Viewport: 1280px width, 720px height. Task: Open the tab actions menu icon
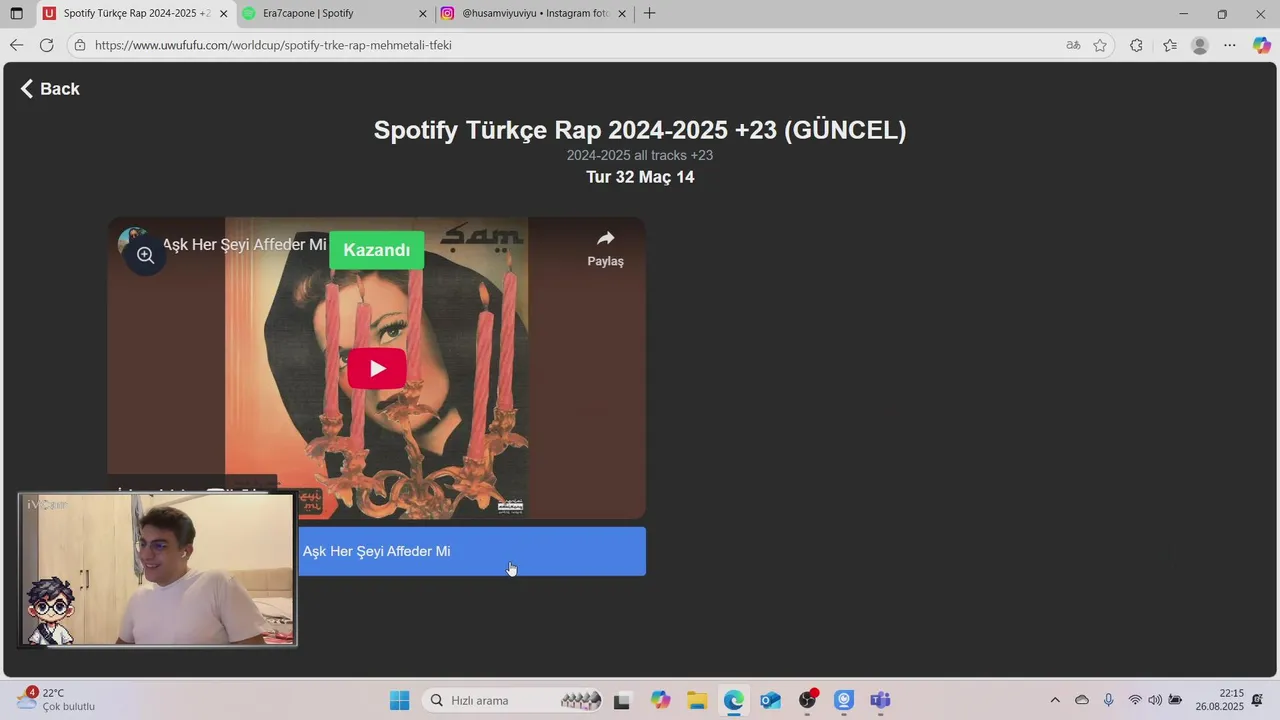tap(16, 14)
